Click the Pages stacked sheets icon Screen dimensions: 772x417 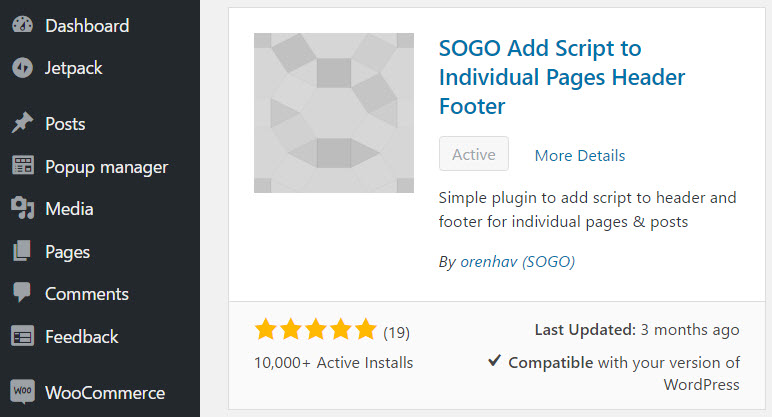(22, 251)
